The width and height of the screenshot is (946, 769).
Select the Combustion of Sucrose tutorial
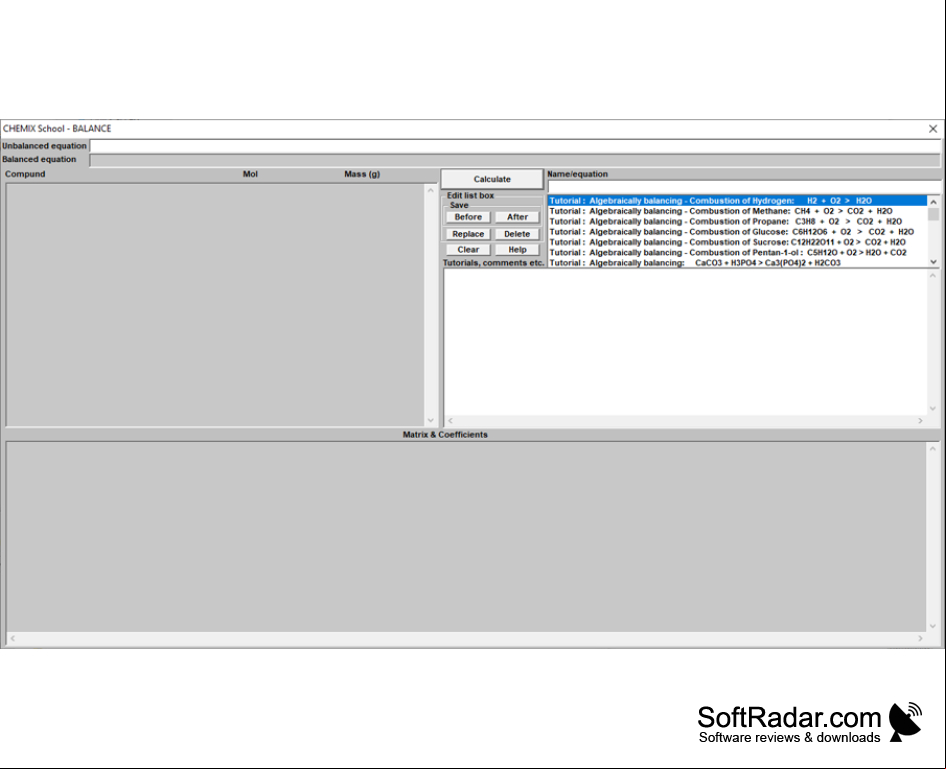(x=737, y=242)
